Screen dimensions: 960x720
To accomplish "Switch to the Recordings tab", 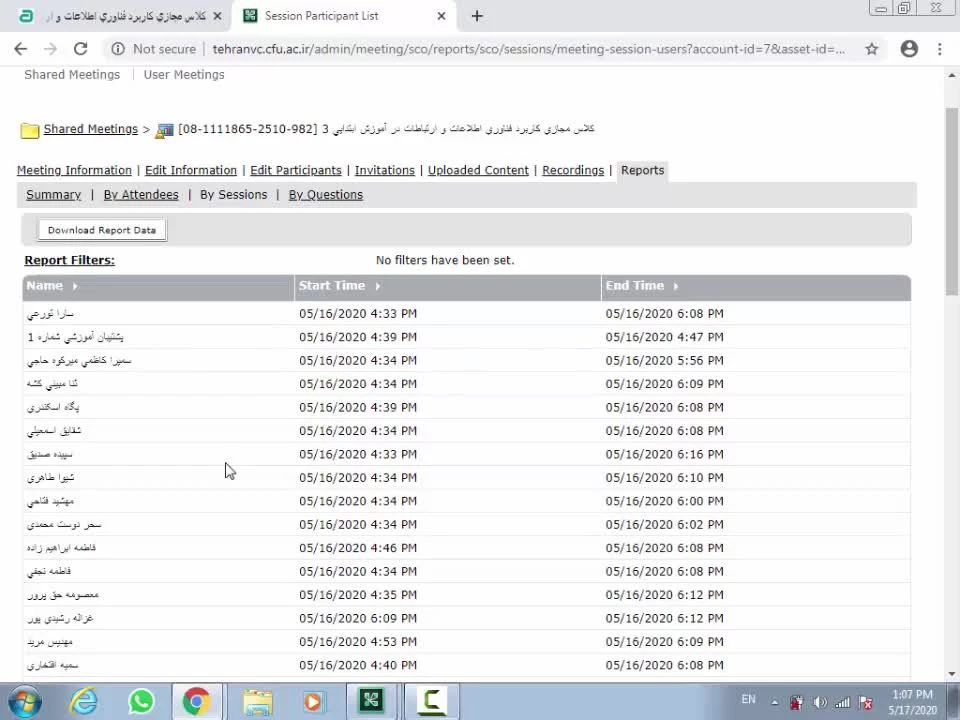I will pos(573,170).
